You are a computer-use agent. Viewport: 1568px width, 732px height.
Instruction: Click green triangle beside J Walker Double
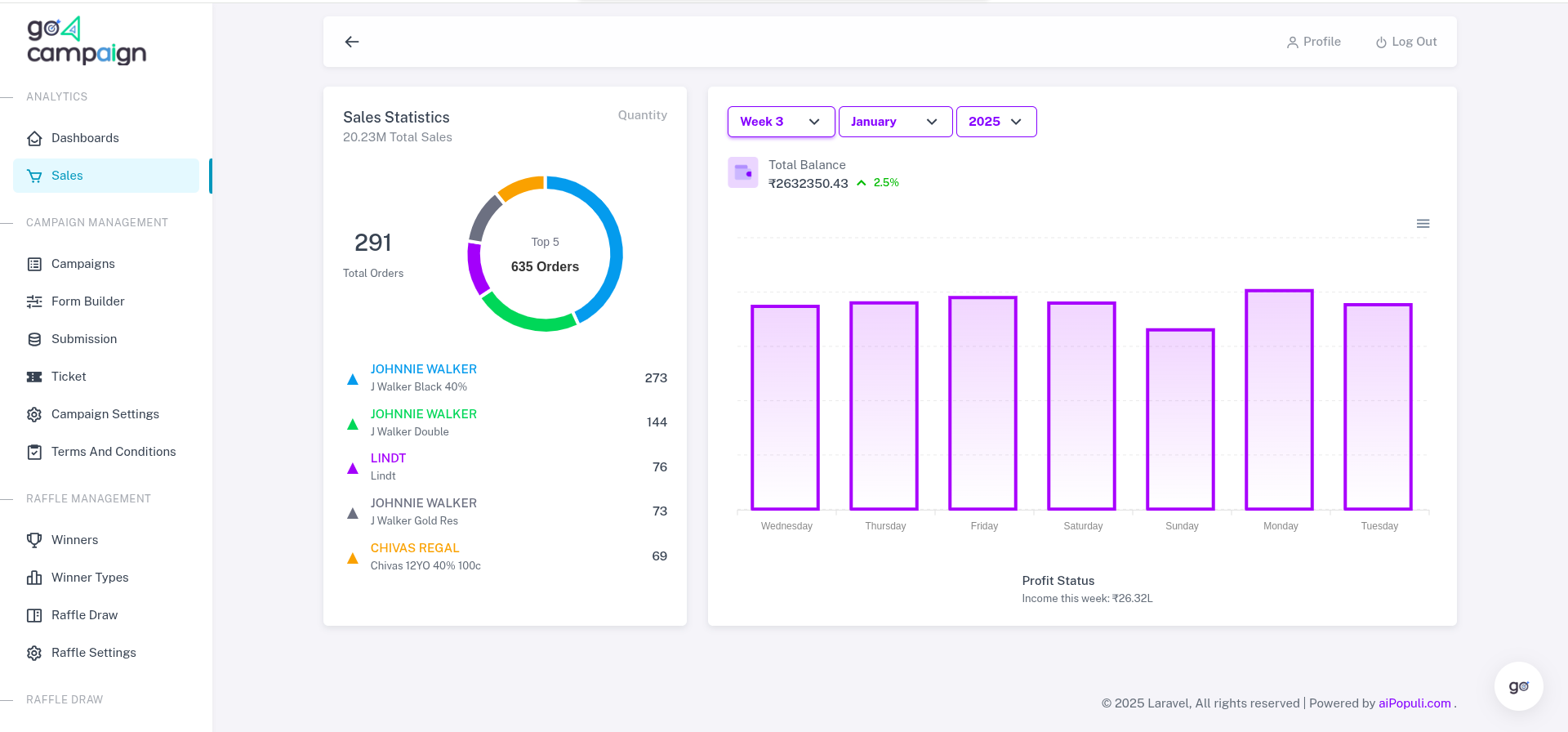tap(353, 424)
